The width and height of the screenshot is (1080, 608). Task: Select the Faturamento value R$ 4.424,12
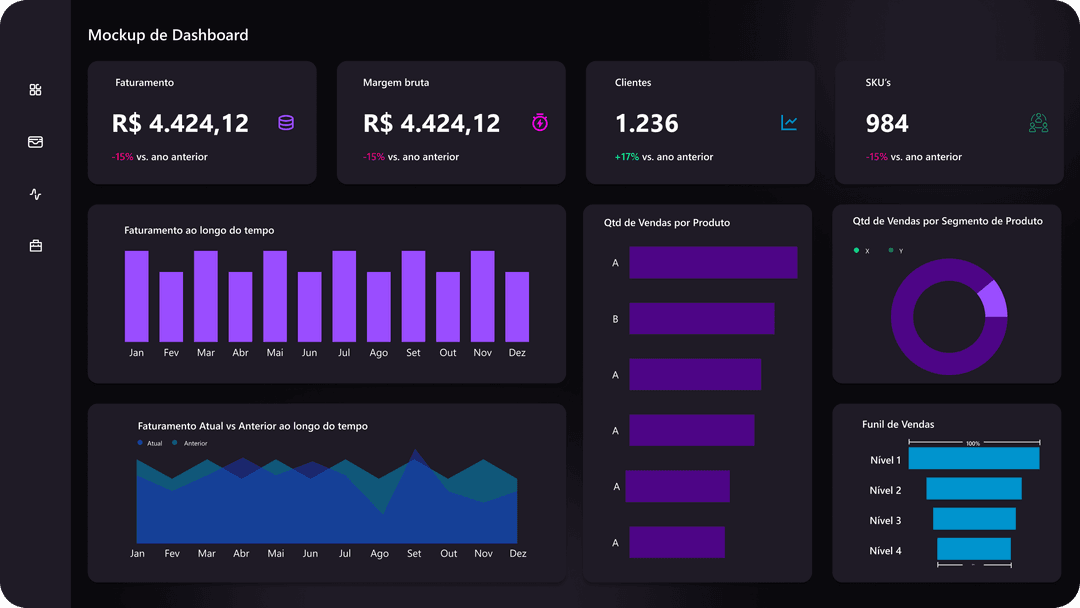coord(180,123)
